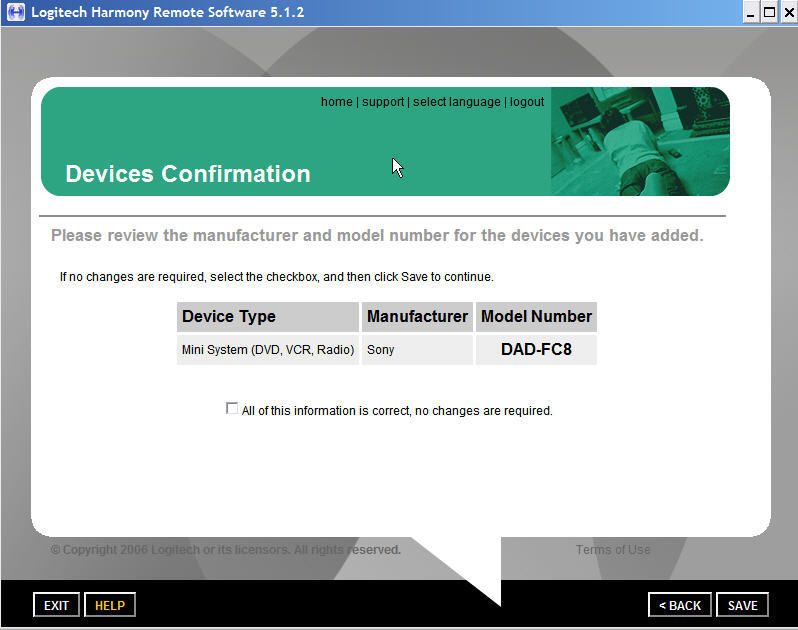Click SAVE to continue
The height and width of the screenshot is (630, 798).
pyautogui.click(x=743, y=605)
